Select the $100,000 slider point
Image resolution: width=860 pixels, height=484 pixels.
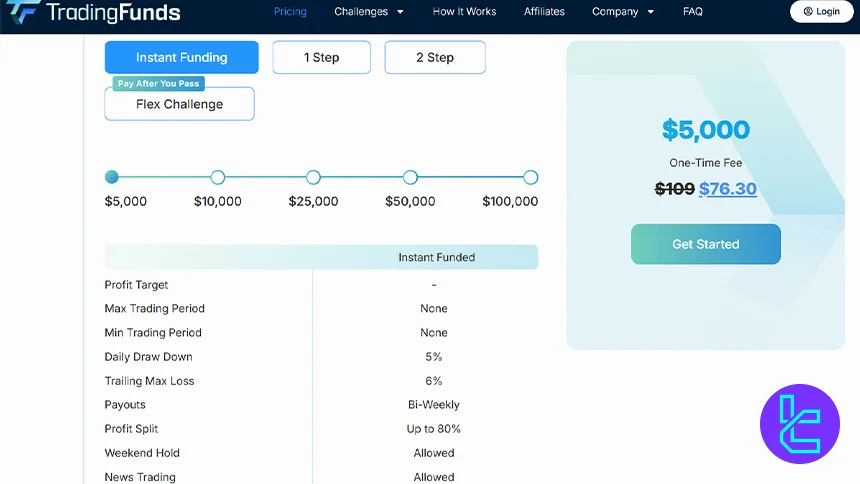(x=530, y=177)
